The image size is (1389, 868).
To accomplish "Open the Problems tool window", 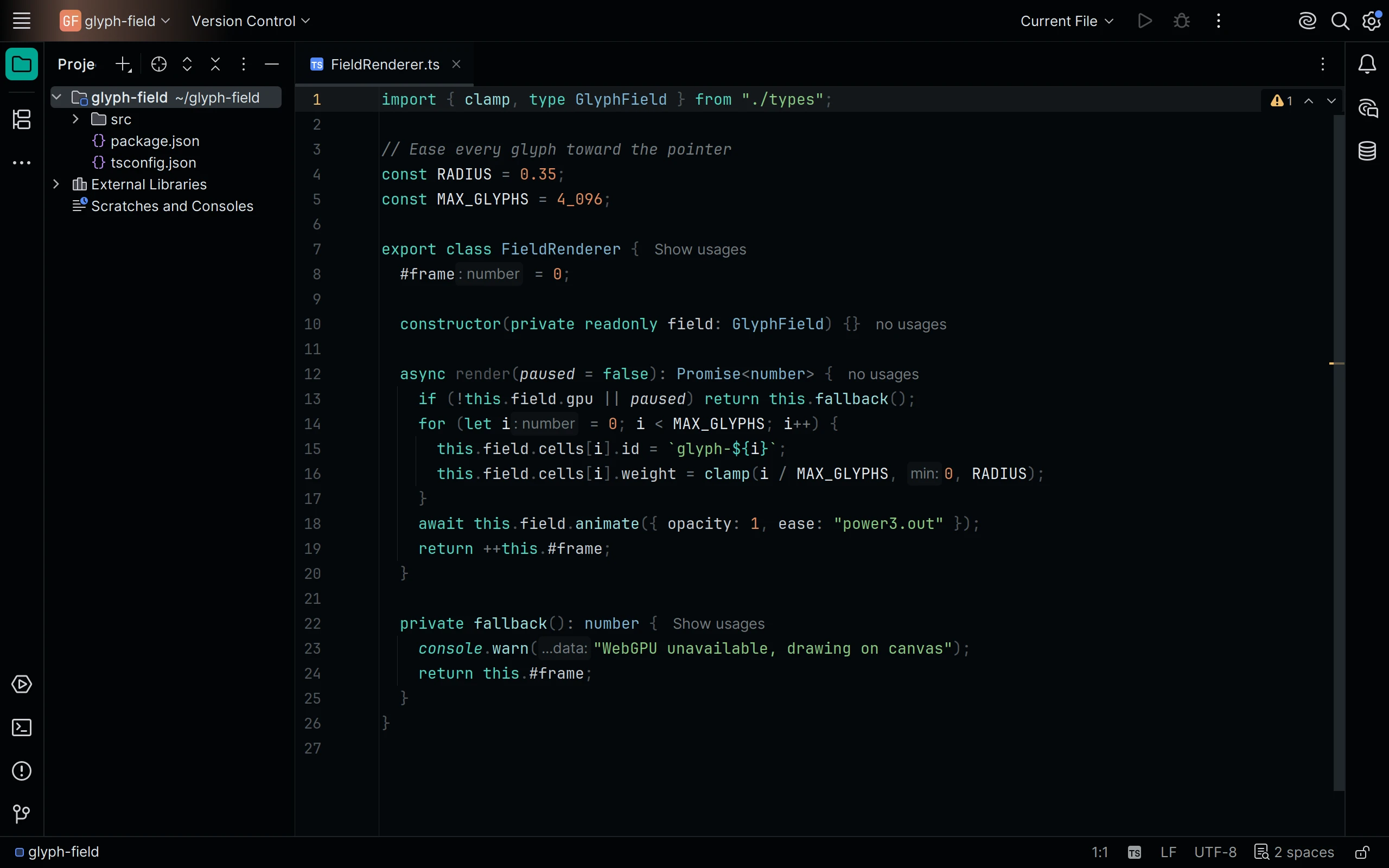I will point(22,771).
